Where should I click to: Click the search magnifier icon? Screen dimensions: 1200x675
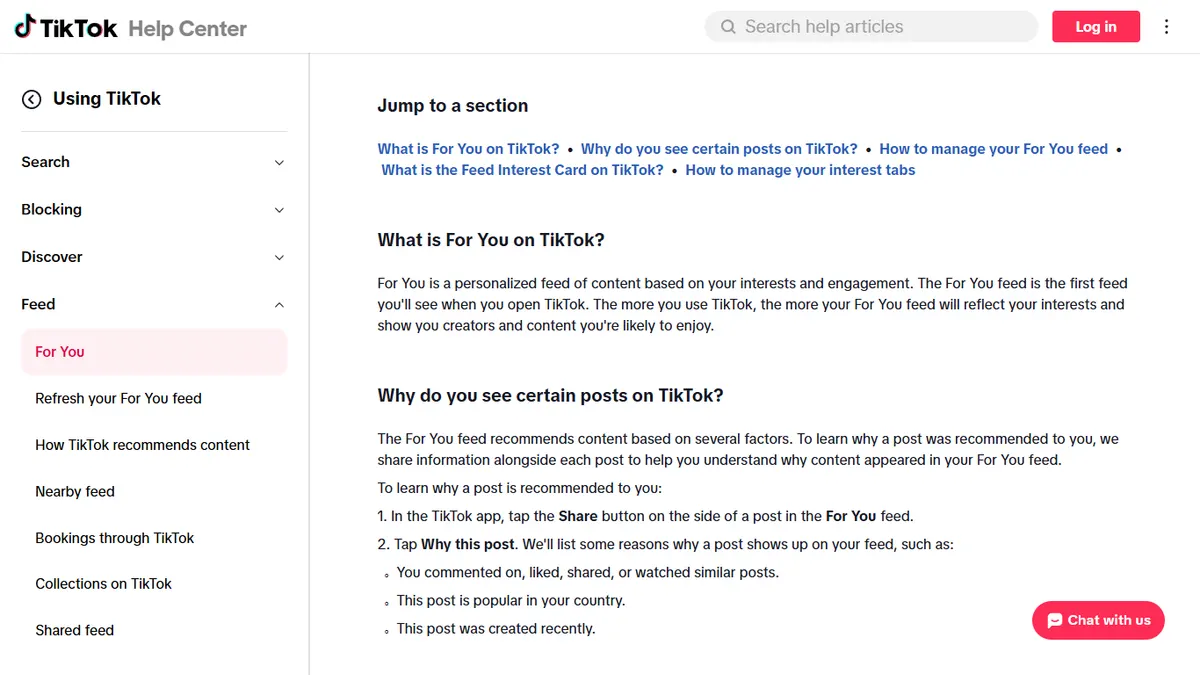(728, 27)
